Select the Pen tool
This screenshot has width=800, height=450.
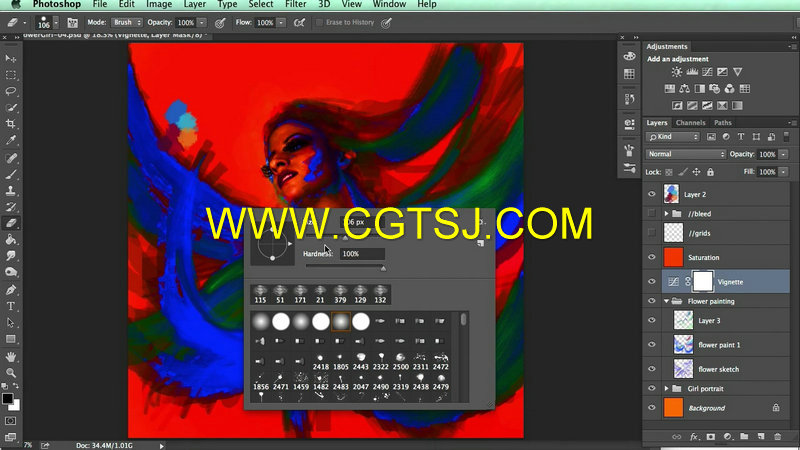(x=11, y=290)
